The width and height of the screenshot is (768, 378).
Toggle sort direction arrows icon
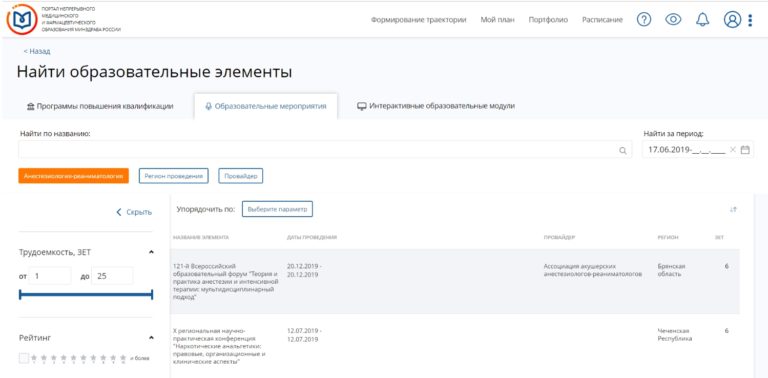pos(733,210)
